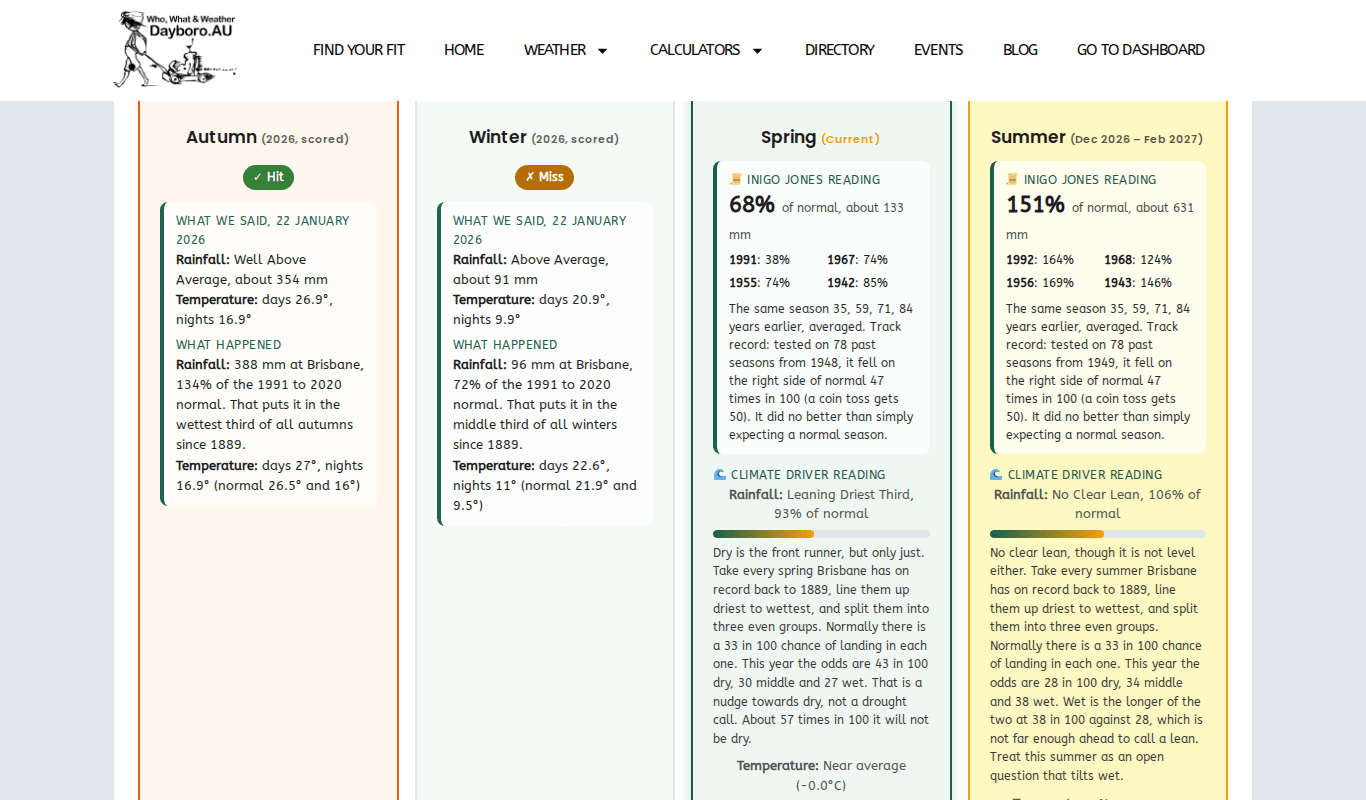Click the 151% of normal value
This screenshot has height=800, width=1366.
pos(1035,205)
